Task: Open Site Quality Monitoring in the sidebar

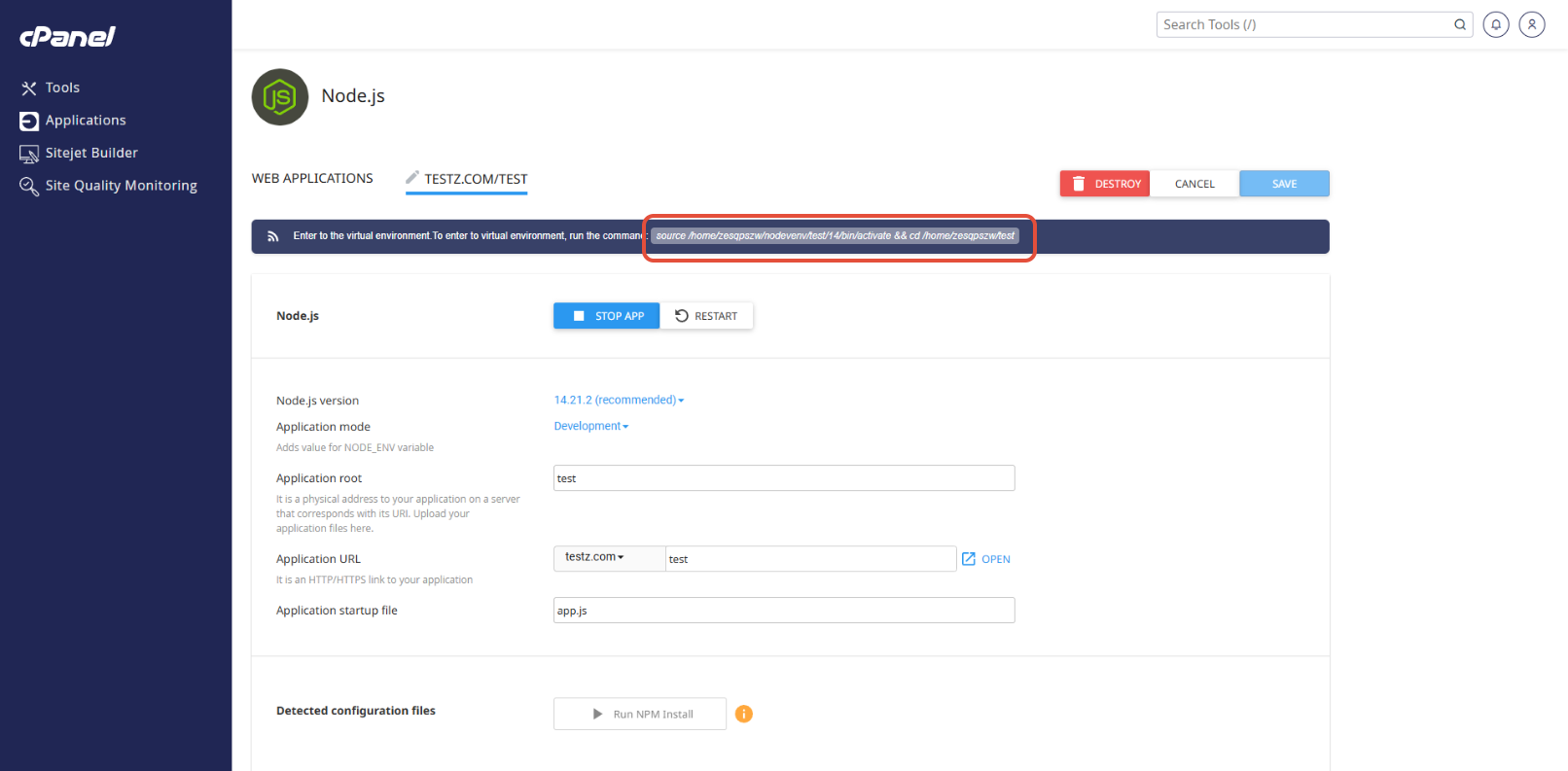Action: [121, 186]
